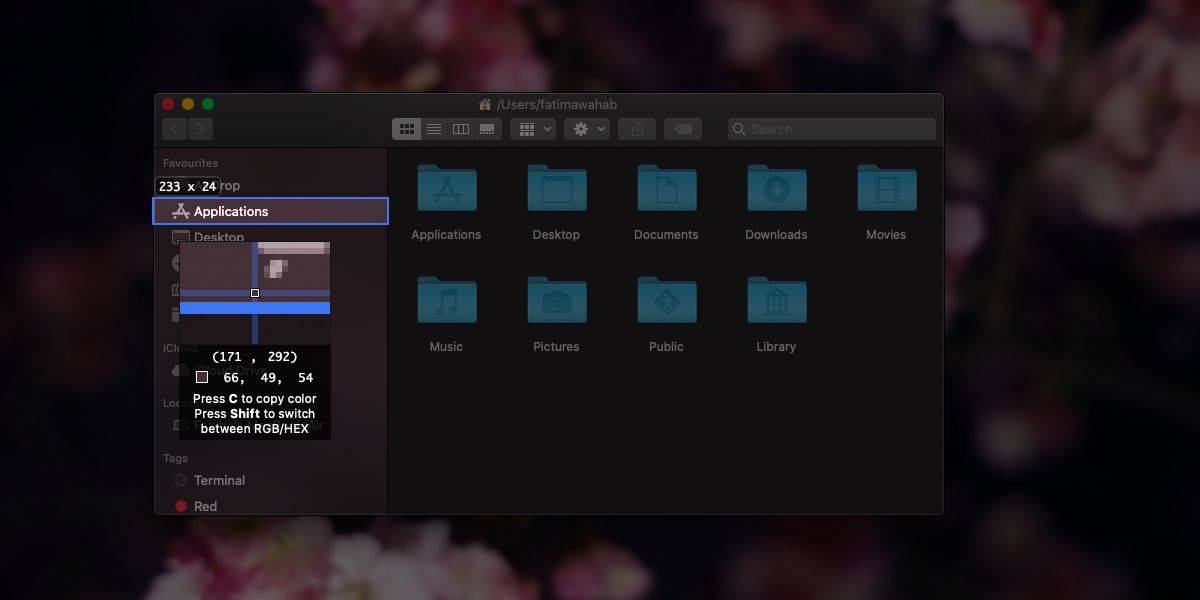This screenshot has height=600, width=1200.
Task: Open the Music folder
Action: [x=447, y=300]
